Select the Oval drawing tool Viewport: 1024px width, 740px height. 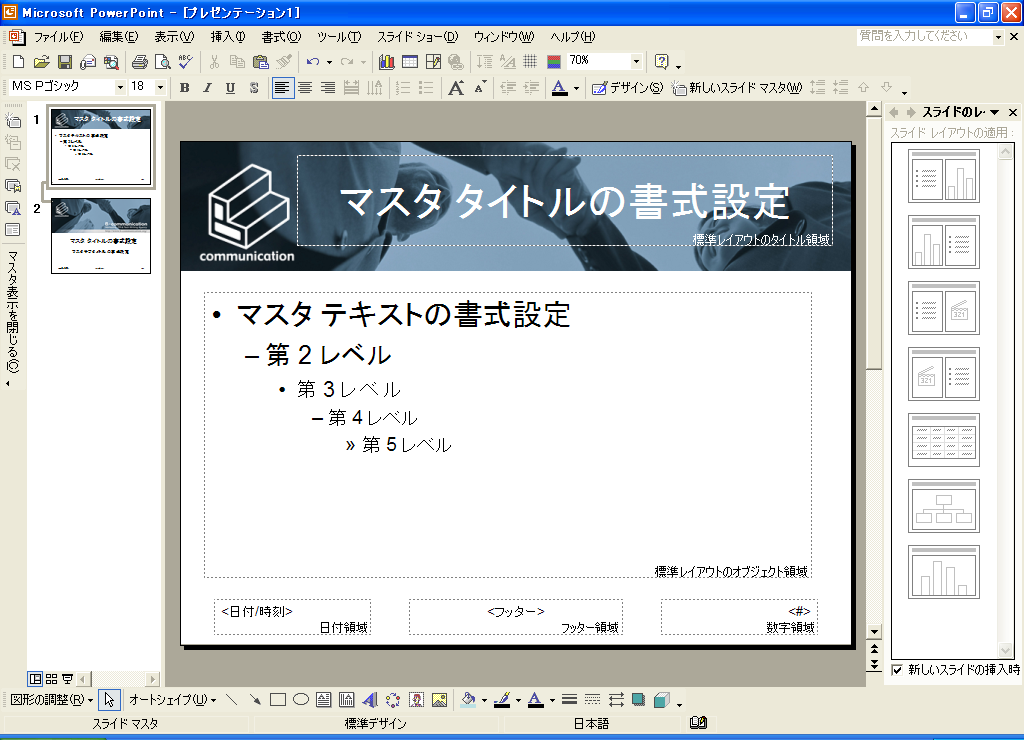300,700
